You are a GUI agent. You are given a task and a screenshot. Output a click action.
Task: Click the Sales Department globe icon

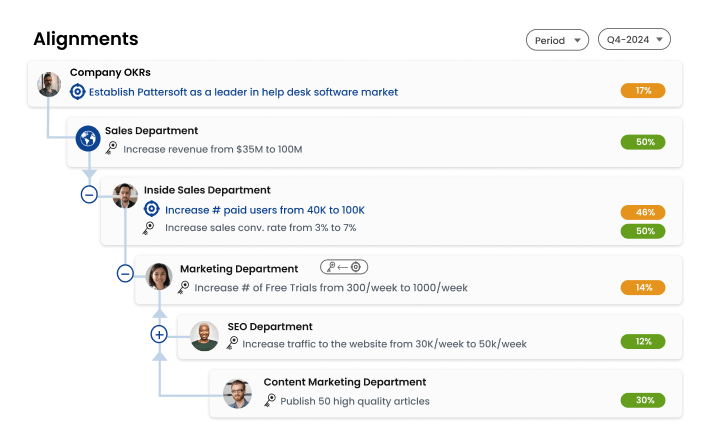[88, 138]
